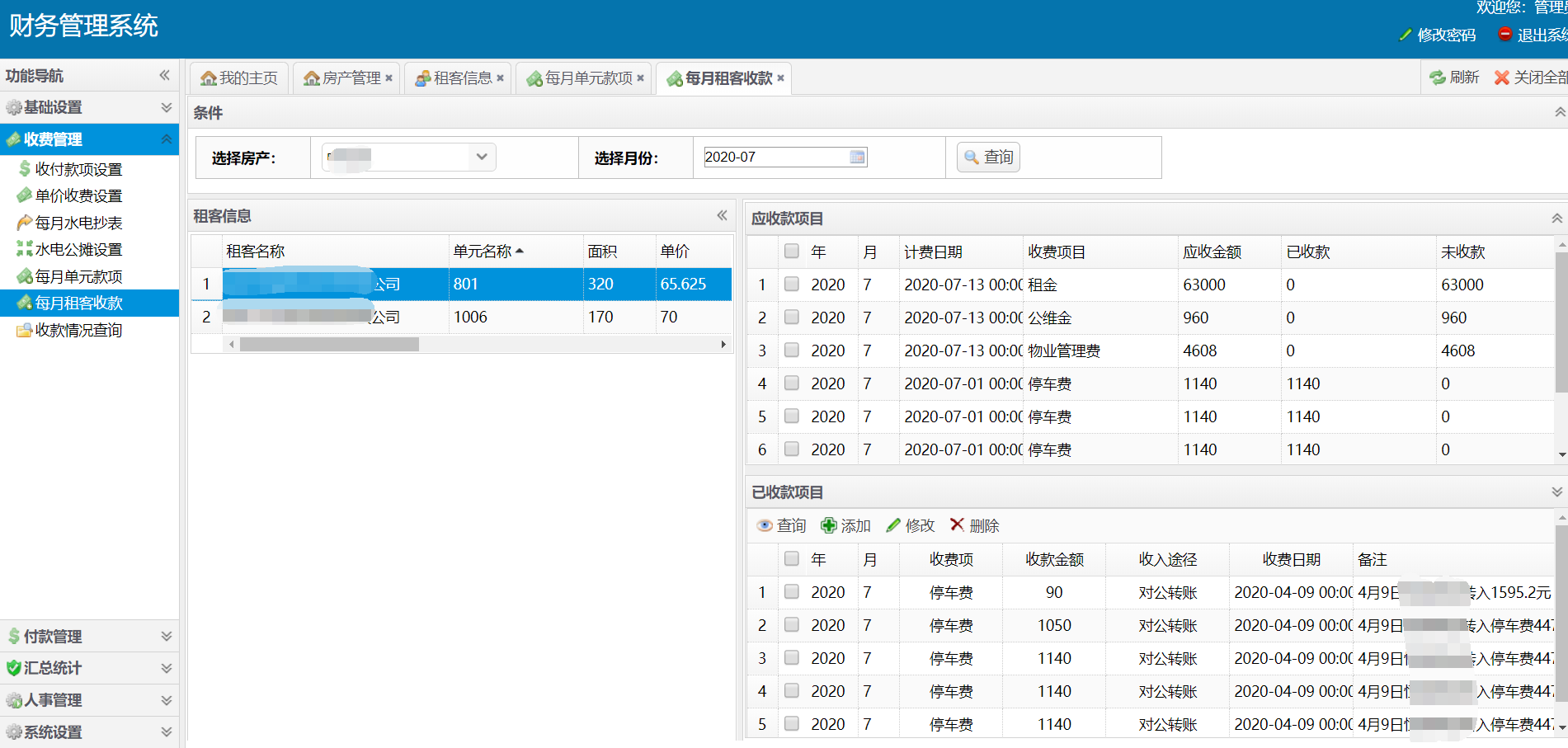Collapse the 条件 panel
This screenshot has height=748, width=1568.
point(1559,112)
